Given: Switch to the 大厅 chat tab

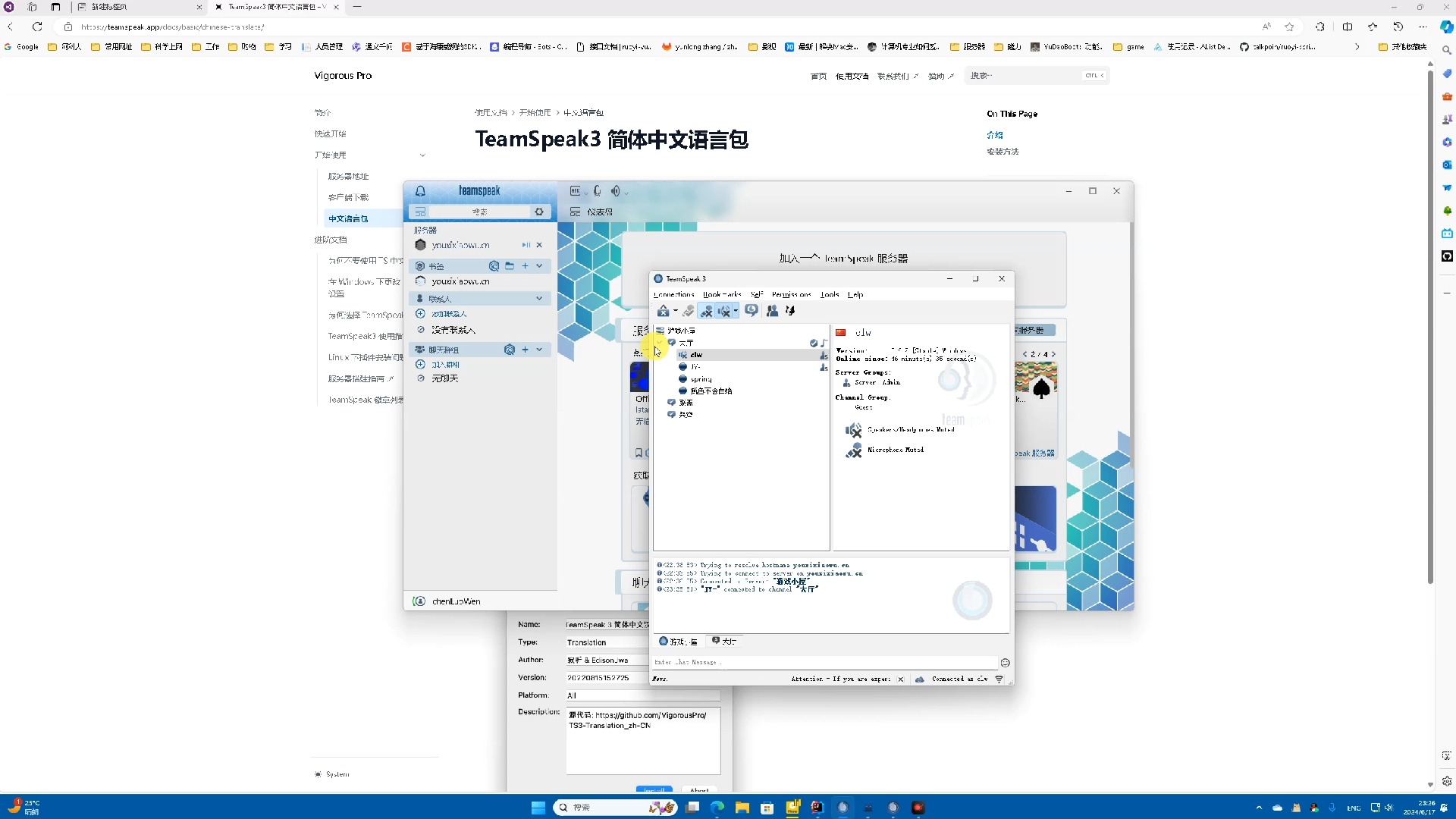Looking at the screenshot, I should click(x=724, y=642).
